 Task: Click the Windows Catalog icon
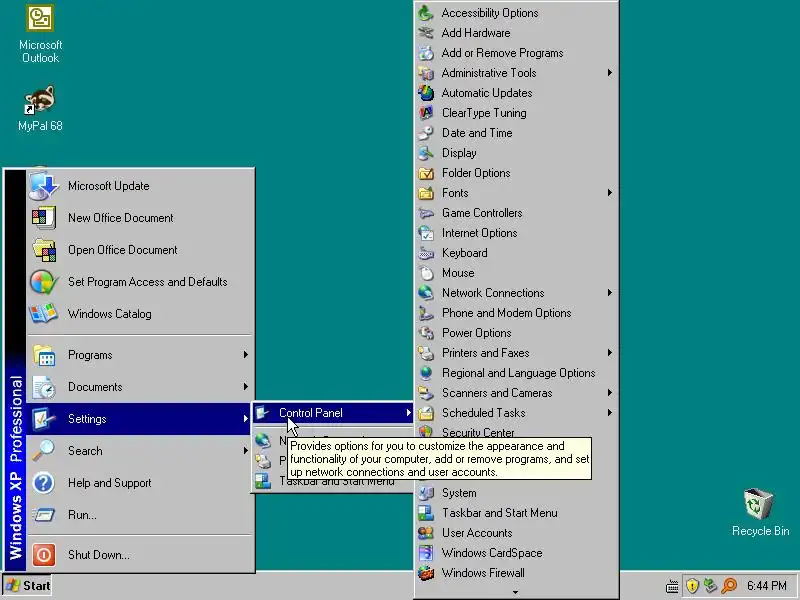pyautogui.click(x=43, y=314)
